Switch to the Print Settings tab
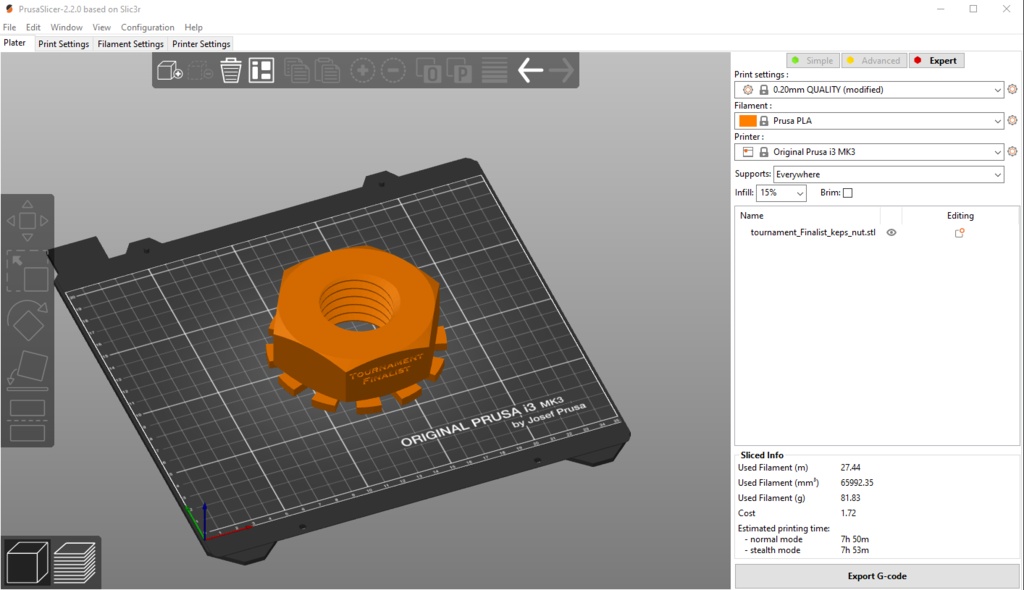Image resolution: width=1024 pixels, height=590 pixels. tap(63, 44)
